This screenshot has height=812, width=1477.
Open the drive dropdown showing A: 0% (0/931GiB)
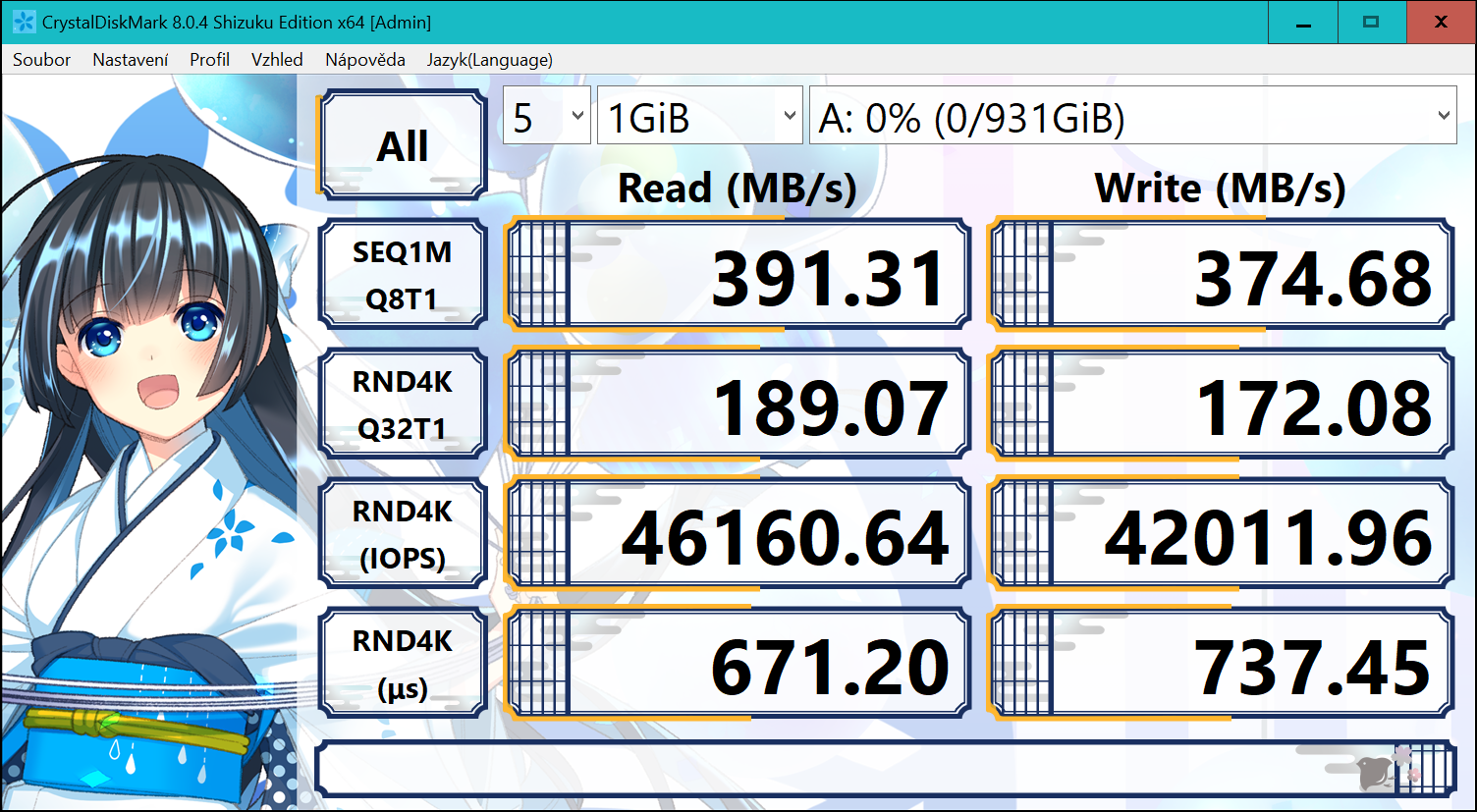(x=1133, y=116)
